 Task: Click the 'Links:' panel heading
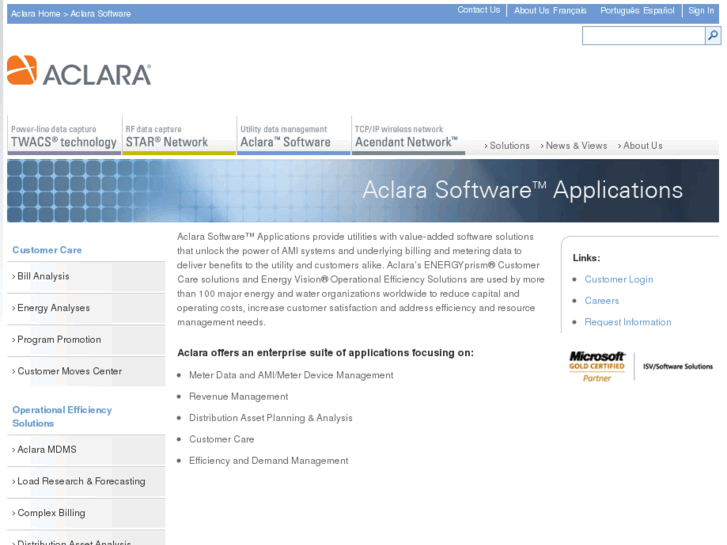(586, 258)
